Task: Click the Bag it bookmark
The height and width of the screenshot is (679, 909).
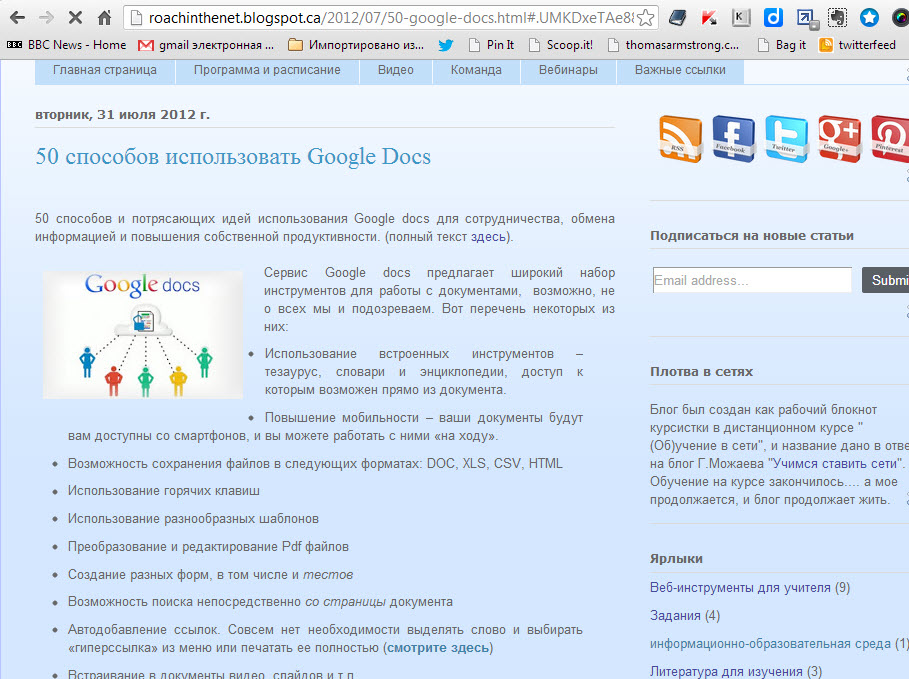Action: [x=781, y=45]
